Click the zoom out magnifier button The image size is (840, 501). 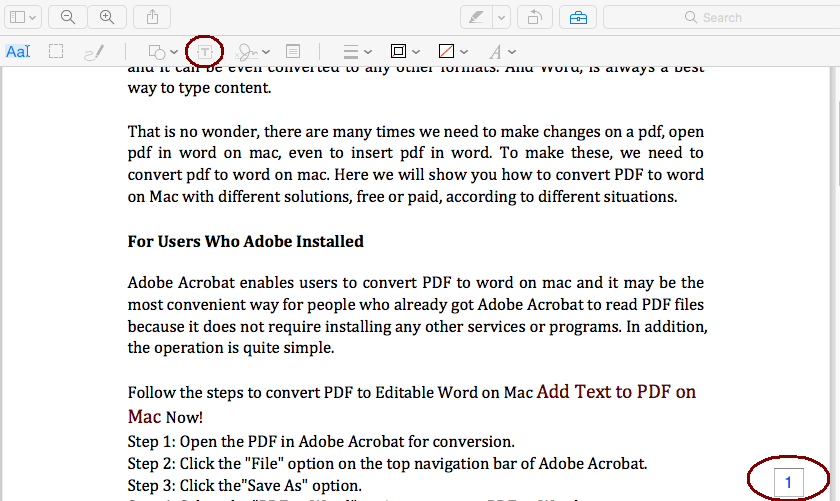pos(68,18)
